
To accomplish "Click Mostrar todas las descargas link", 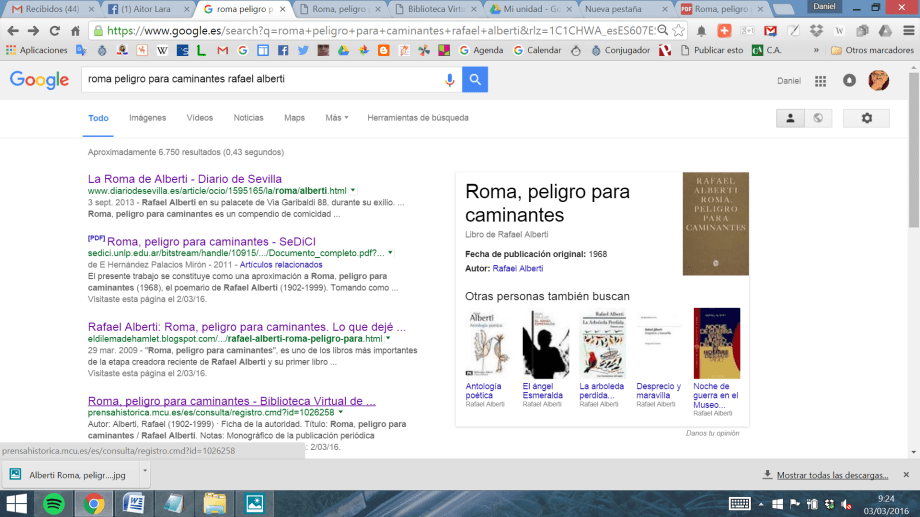I will click(x=832, y=475).
